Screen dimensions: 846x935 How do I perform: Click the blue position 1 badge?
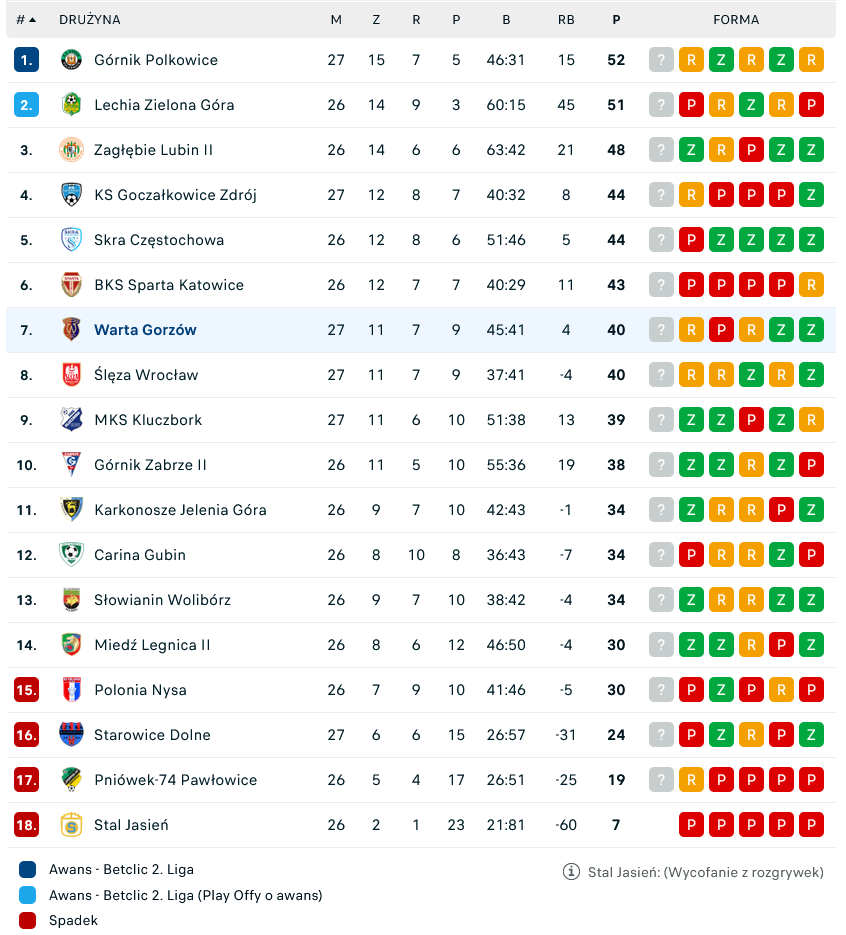(x=26, y=60)
